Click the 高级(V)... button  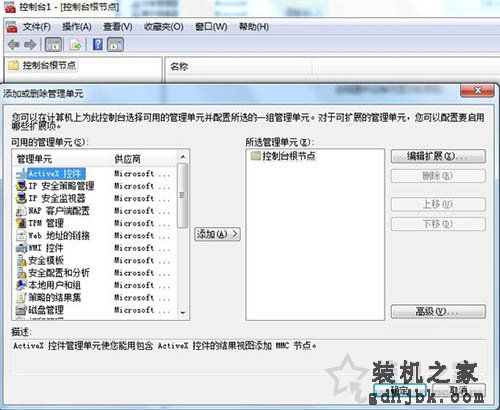tap(438, 312)
